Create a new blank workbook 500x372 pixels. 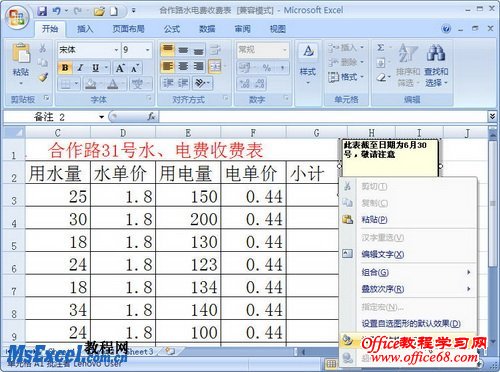coord(114,11)
